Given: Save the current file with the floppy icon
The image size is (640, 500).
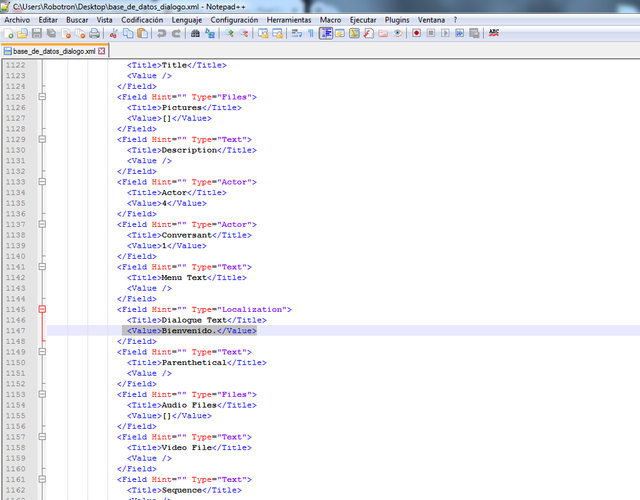Looking at the screenshot, I should [x=37, y=33].
